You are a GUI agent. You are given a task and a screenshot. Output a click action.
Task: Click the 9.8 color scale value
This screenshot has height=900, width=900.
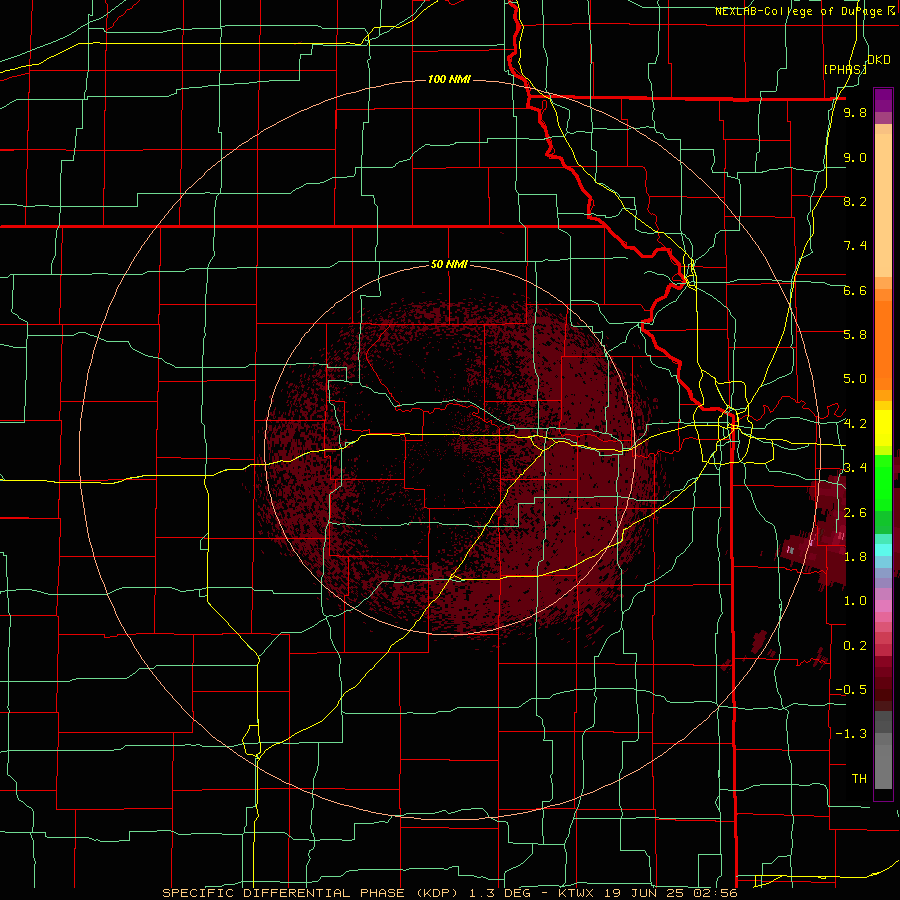[855, 113]
